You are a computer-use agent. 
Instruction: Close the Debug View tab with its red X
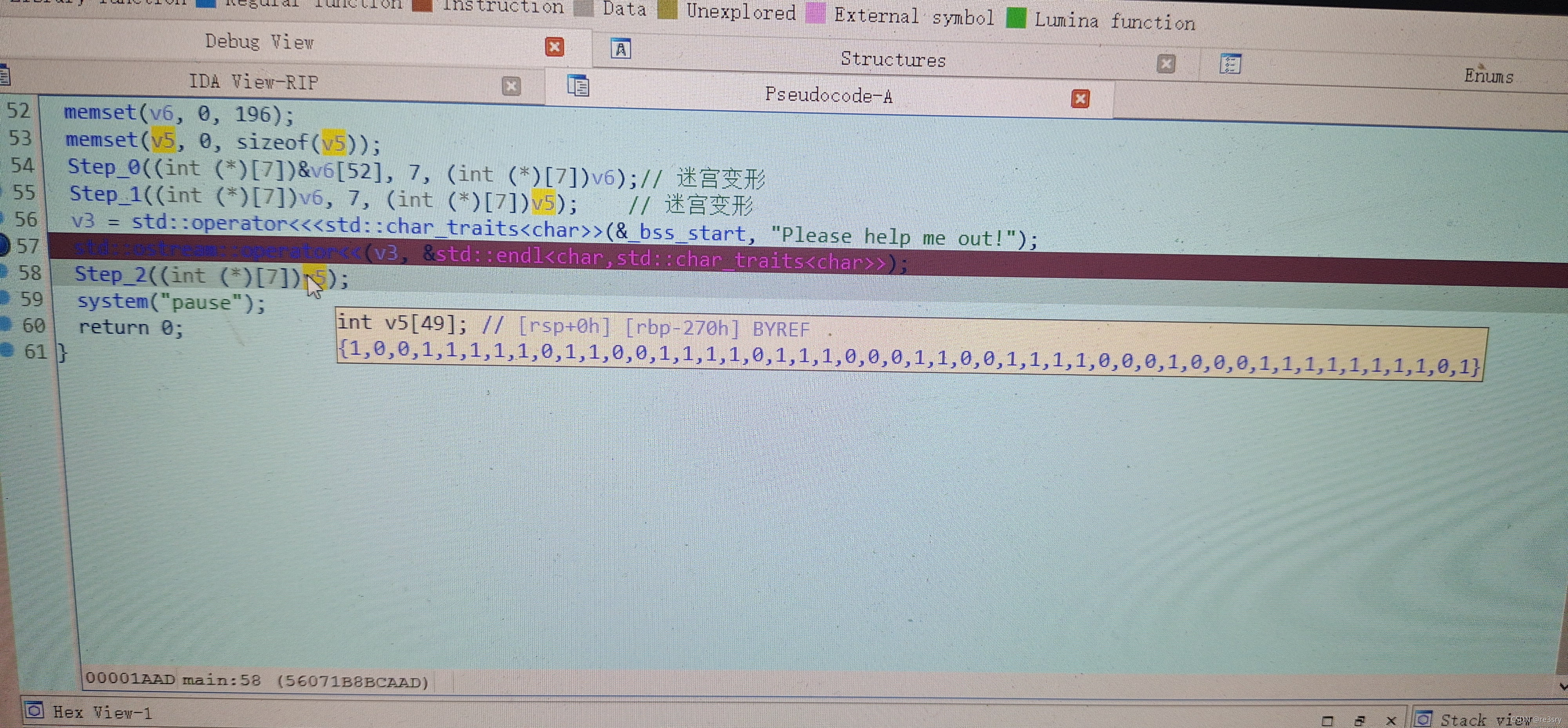pyautogui.click(x=554, y=47)
